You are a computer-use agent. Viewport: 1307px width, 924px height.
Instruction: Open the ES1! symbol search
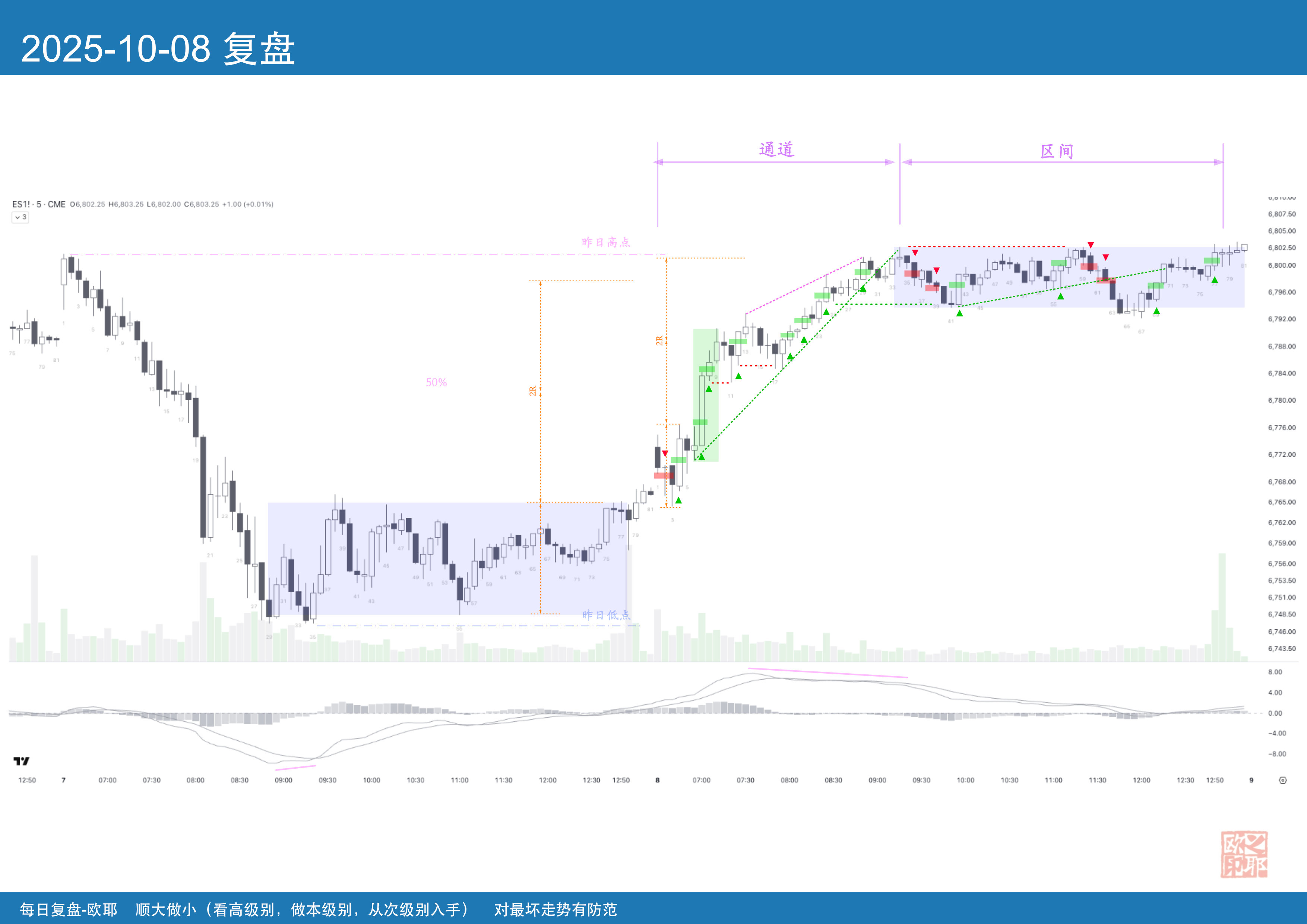[x=21, y=204]
